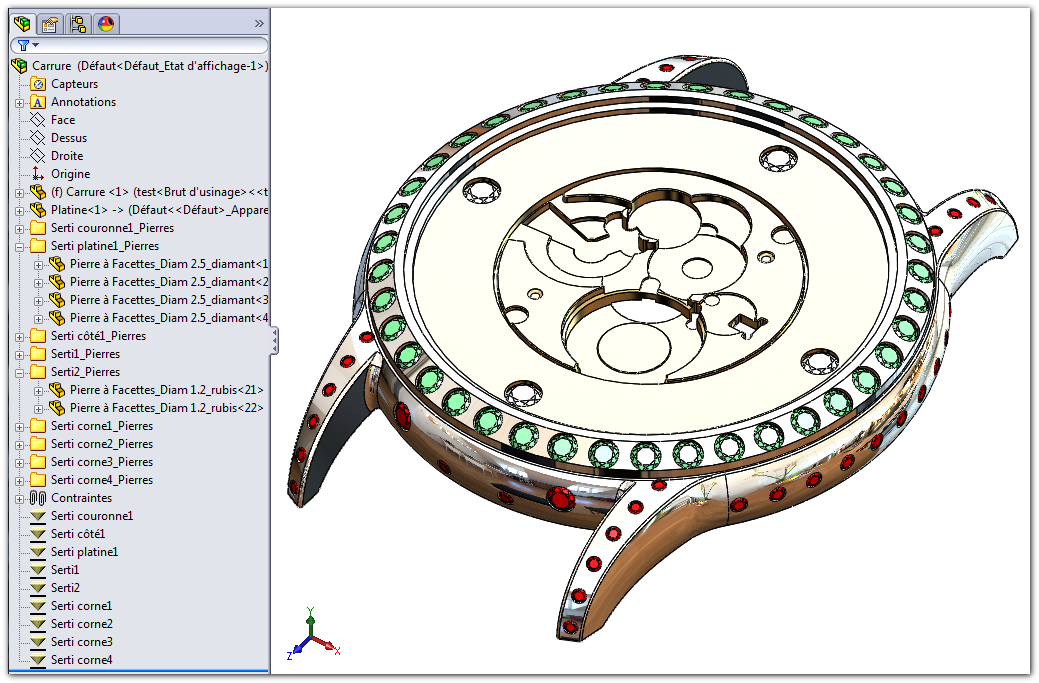Open the ConfigurationManager tab icon

tap(78, 23)
